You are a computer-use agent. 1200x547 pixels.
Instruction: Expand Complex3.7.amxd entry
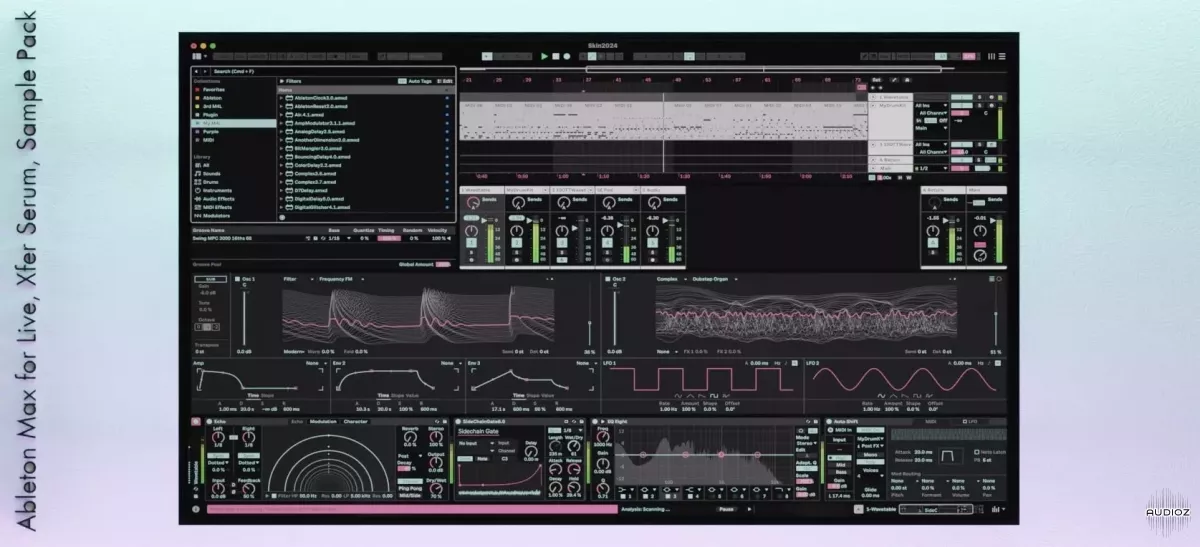tap(281, 182)
